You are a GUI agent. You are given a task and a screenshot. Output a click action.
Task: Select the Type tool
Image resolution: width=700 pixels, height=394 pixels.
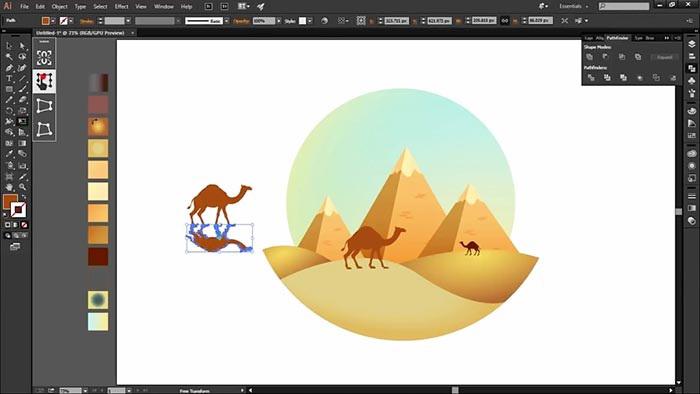9,78
